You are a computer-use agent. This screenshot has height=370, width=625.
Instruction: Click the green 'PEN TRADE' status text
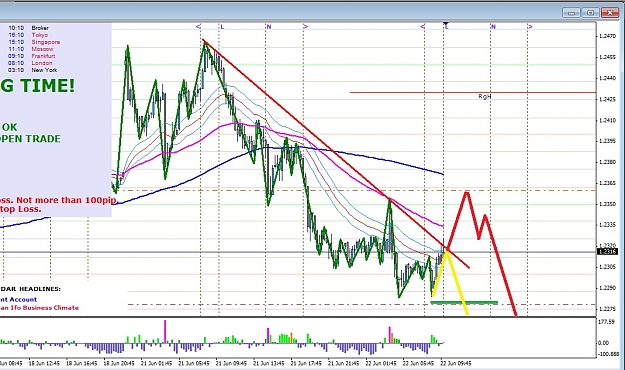(x=30, y=139)
